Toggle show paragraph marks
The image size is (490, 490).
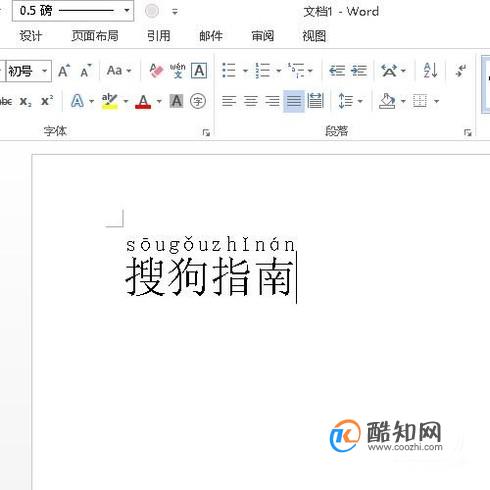tap(461, 70)
